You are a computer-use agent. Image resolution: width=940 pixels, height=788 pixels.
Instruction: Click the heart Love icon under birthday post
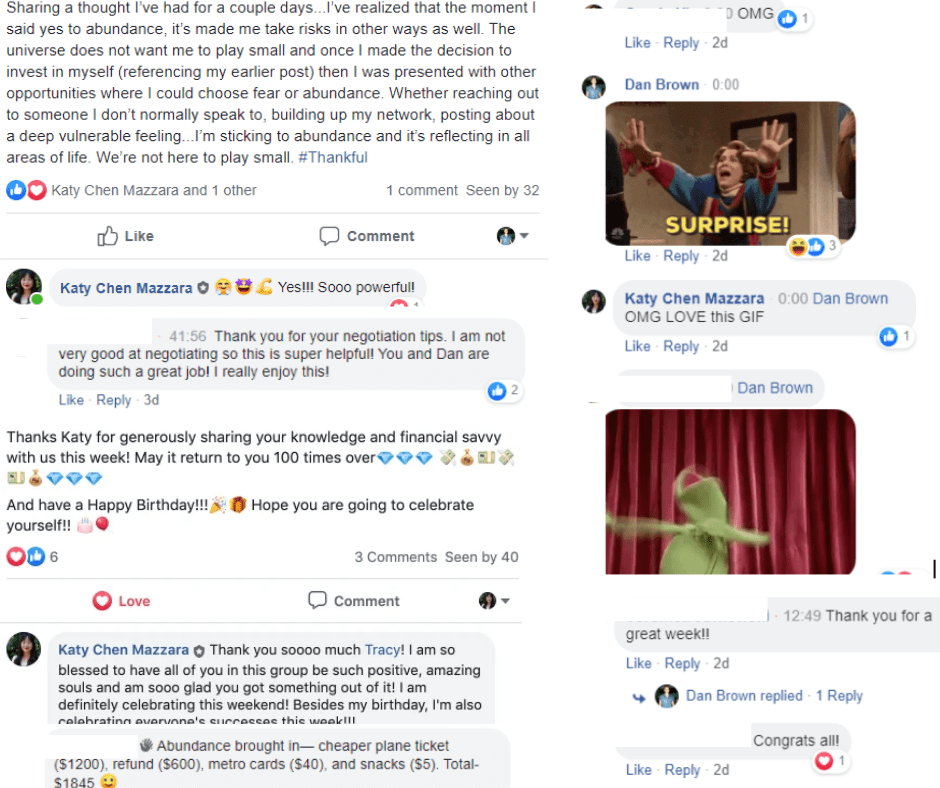pyautogui.click(x=102, y=600)
